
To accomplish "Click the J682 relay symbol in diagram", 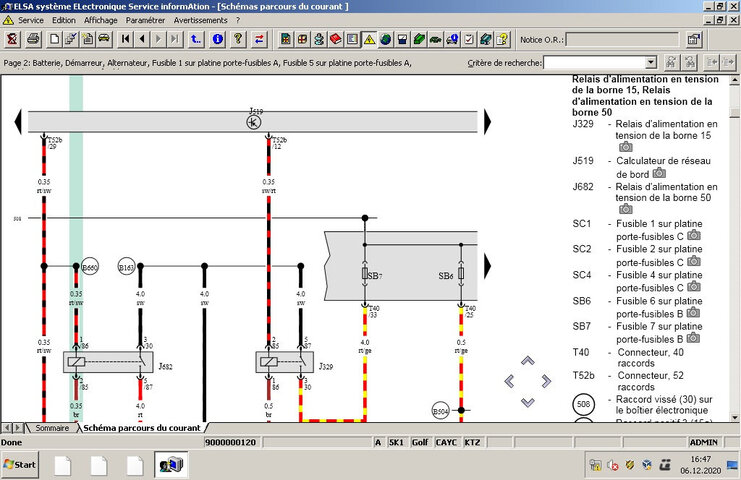I will tap(108, 362).
